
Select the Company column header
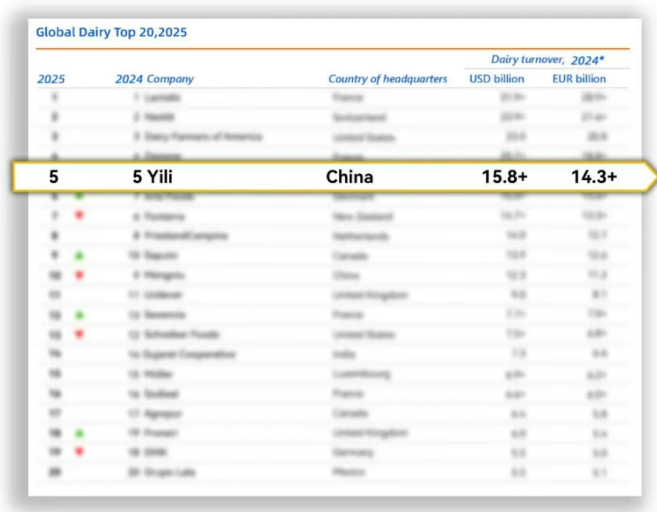coord(169,79)
